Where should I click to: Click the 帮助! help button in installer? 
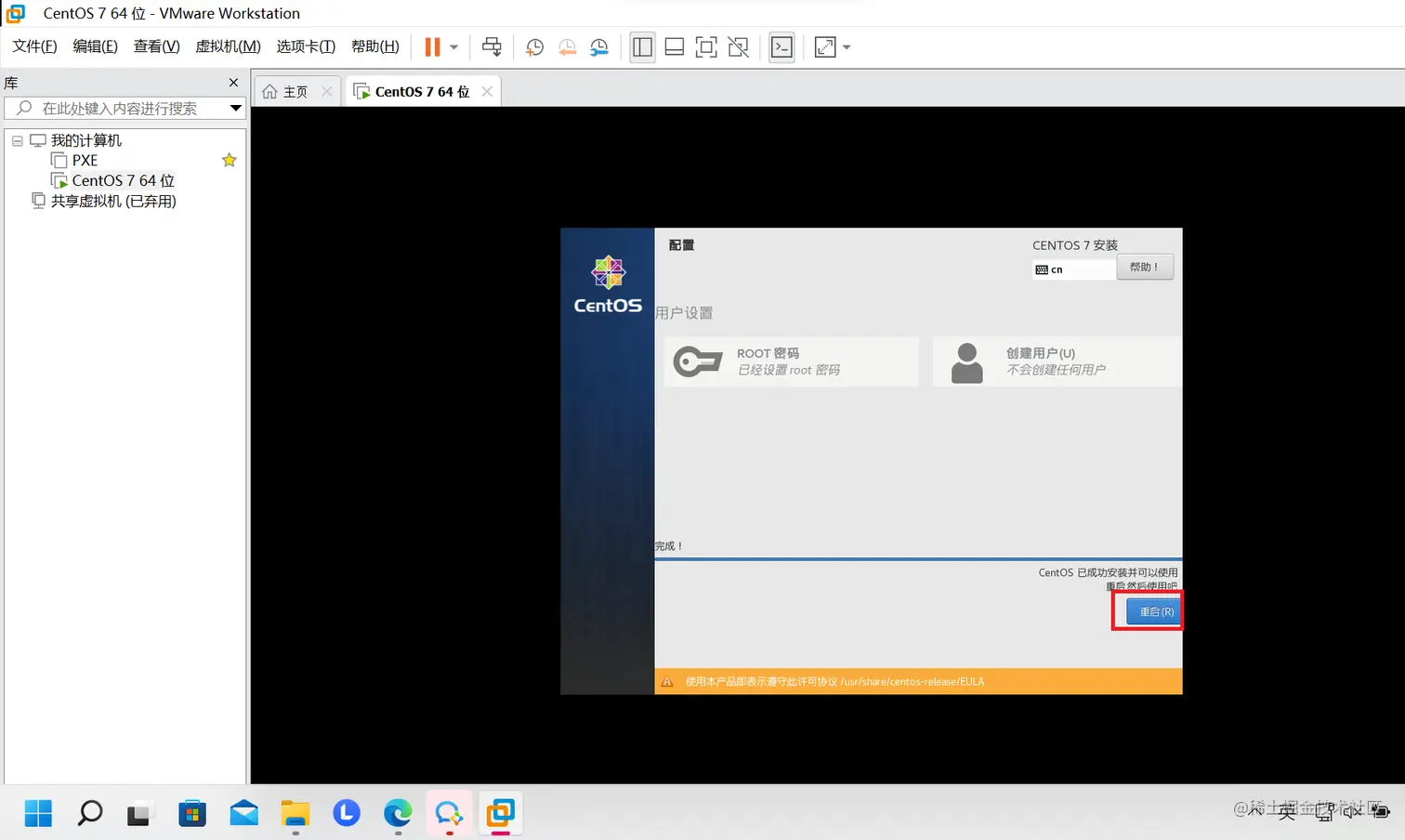(x=1144, y=267)
